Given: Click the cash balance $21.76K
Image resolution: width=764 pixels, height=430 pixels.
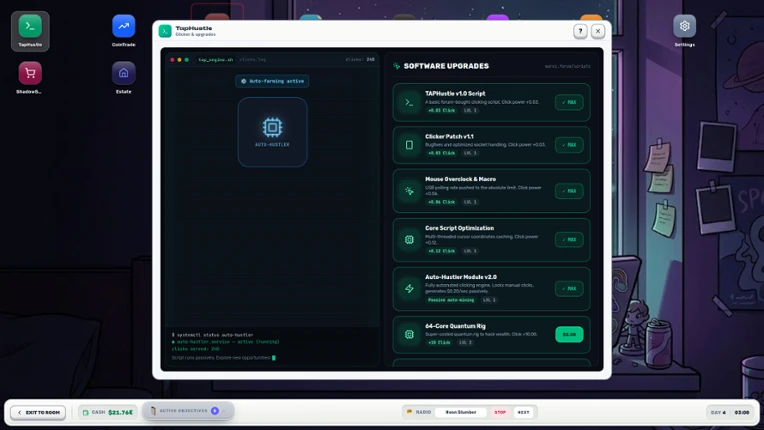Looking at the screenshot, I should pos(120,412).
